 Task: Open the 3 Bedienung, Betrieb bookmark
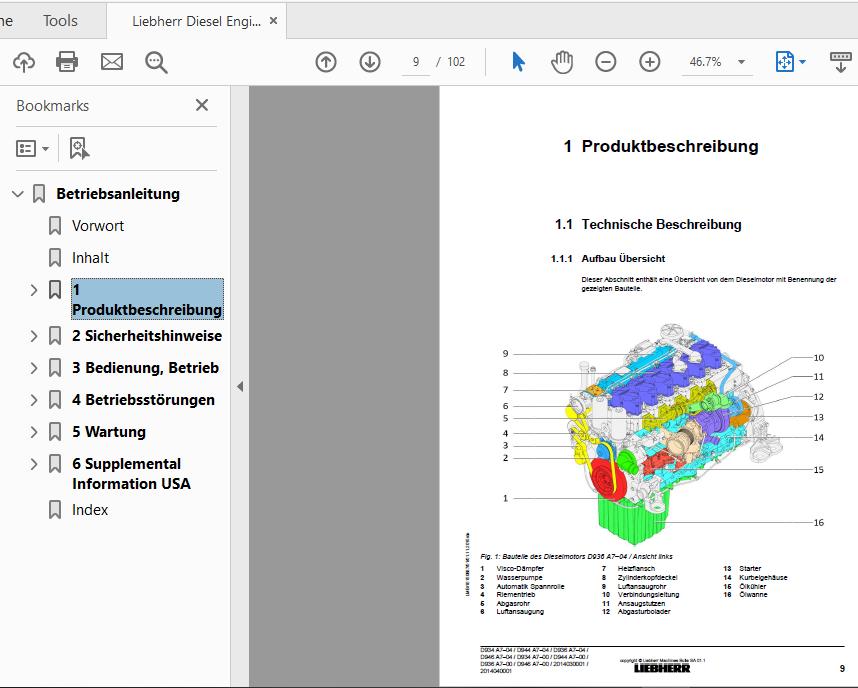point(145,368)
